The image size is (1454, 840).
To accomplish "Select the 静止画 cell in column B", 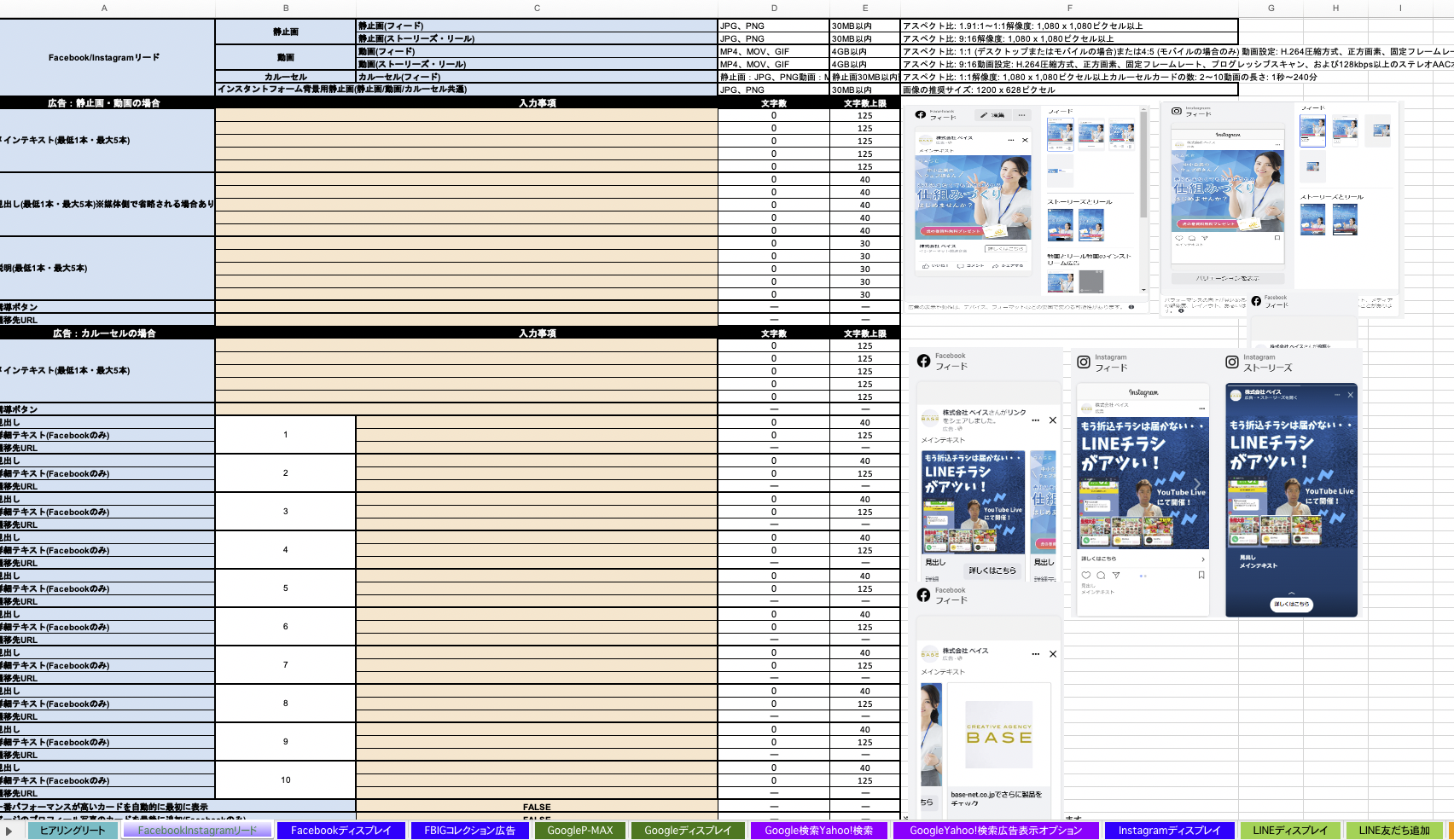I will 286,32.
